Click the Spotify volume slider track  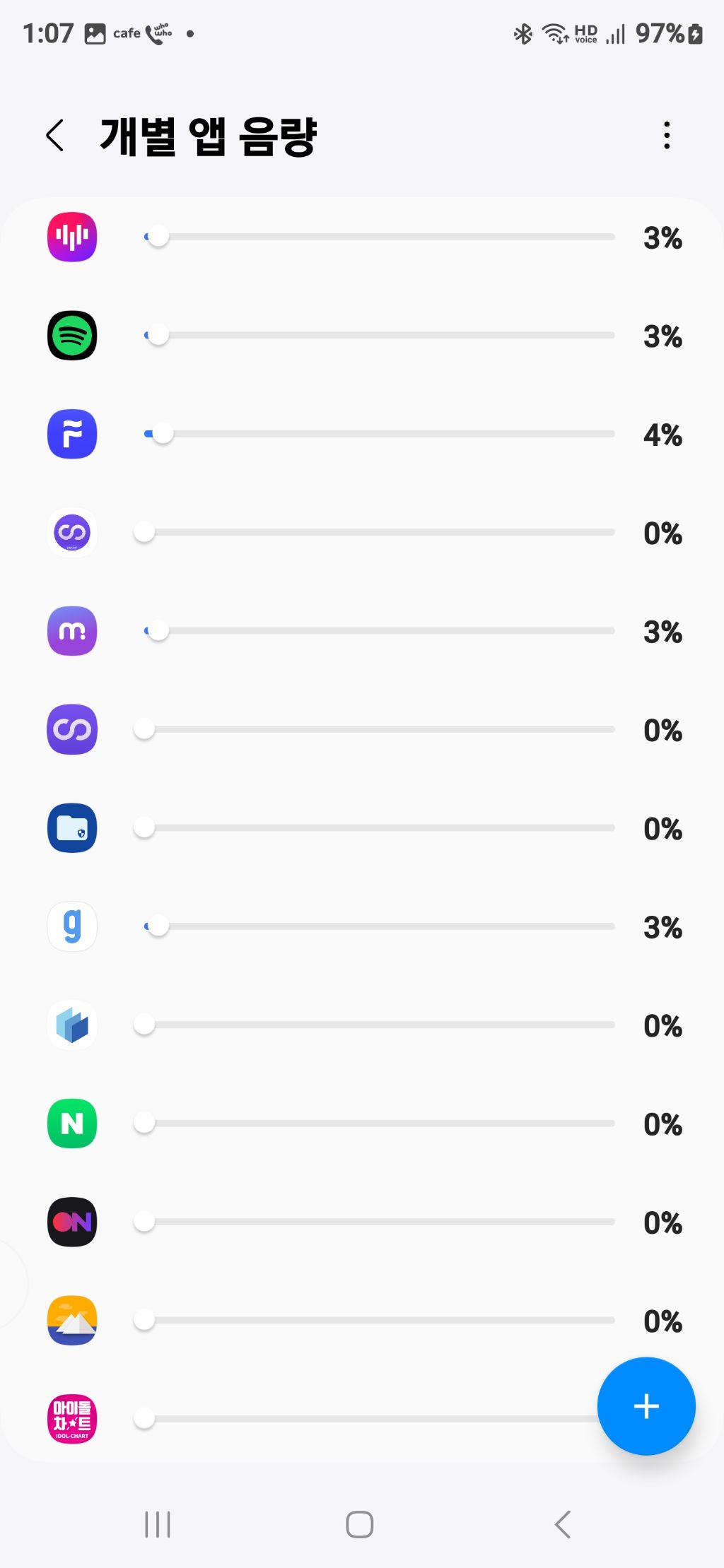click(x=379, y=336)
